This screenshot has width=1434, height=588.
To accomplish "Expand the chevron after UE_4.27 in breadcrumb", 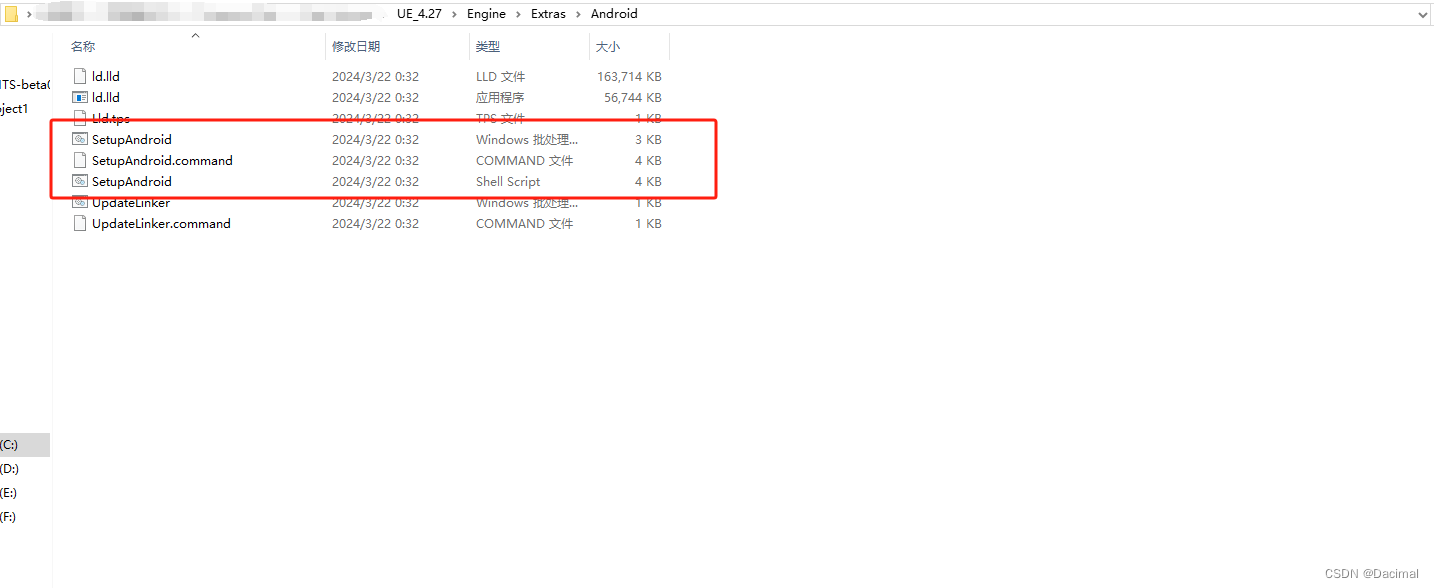I will 454,14.
